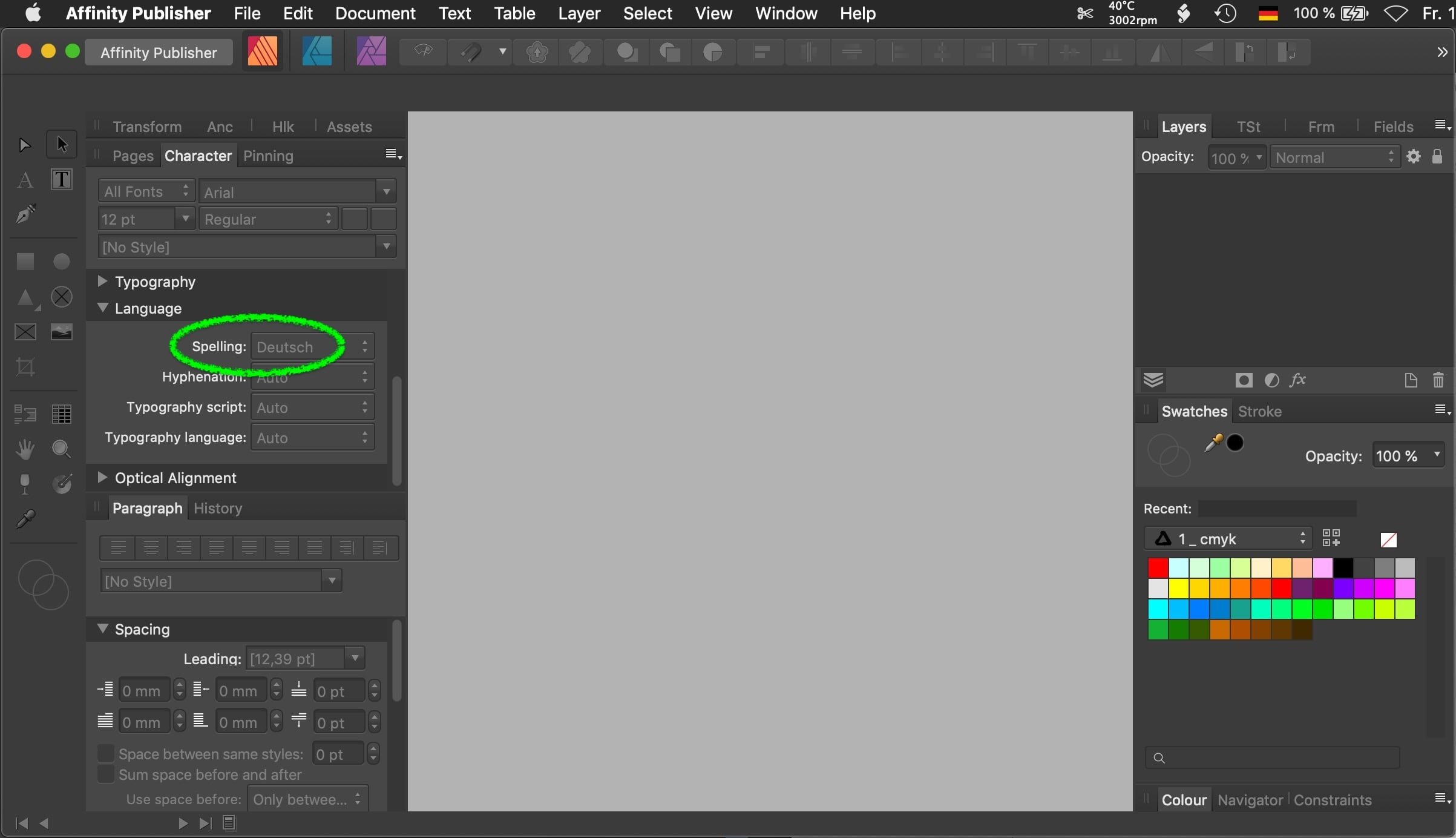The width and height of the screenshot is (1456, 838).
Task: Switch to Designer persona icon
Action: [316, 51]
